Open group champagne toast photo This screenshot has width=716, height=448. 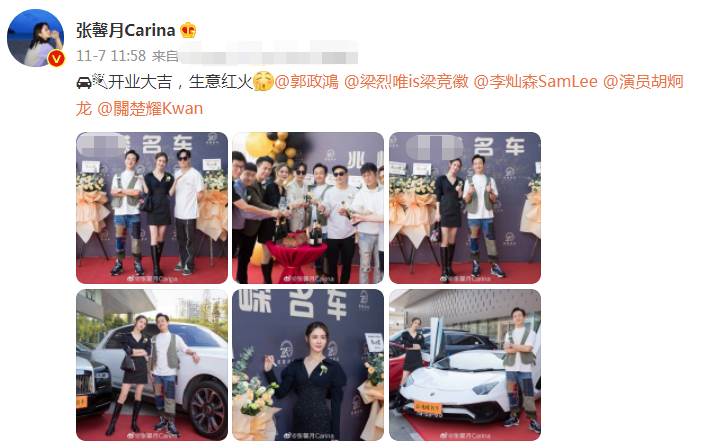[x=308, y=208]
